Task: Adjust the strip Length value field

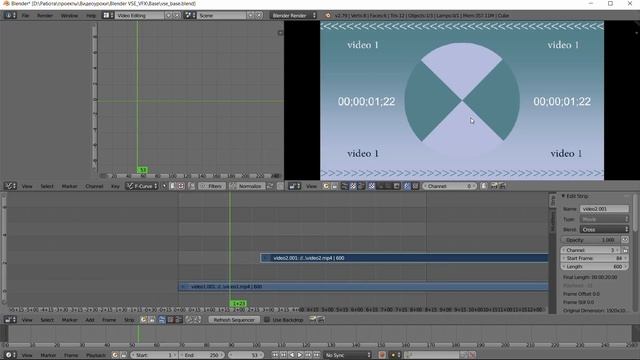Action: click(x=595, y=267)
